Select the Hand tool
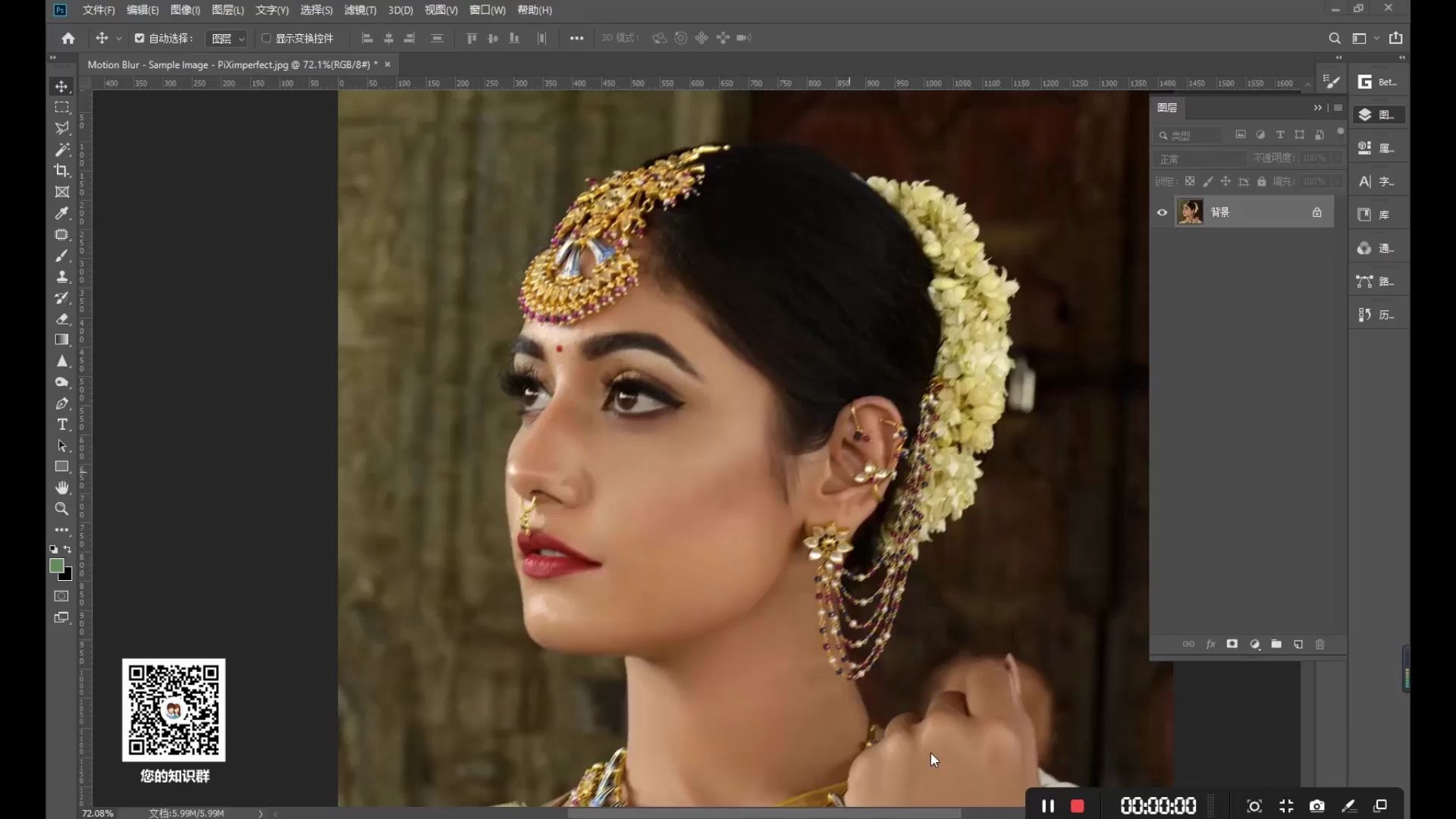The height and width of the screenshot is (819, 1456). [62, 488]
